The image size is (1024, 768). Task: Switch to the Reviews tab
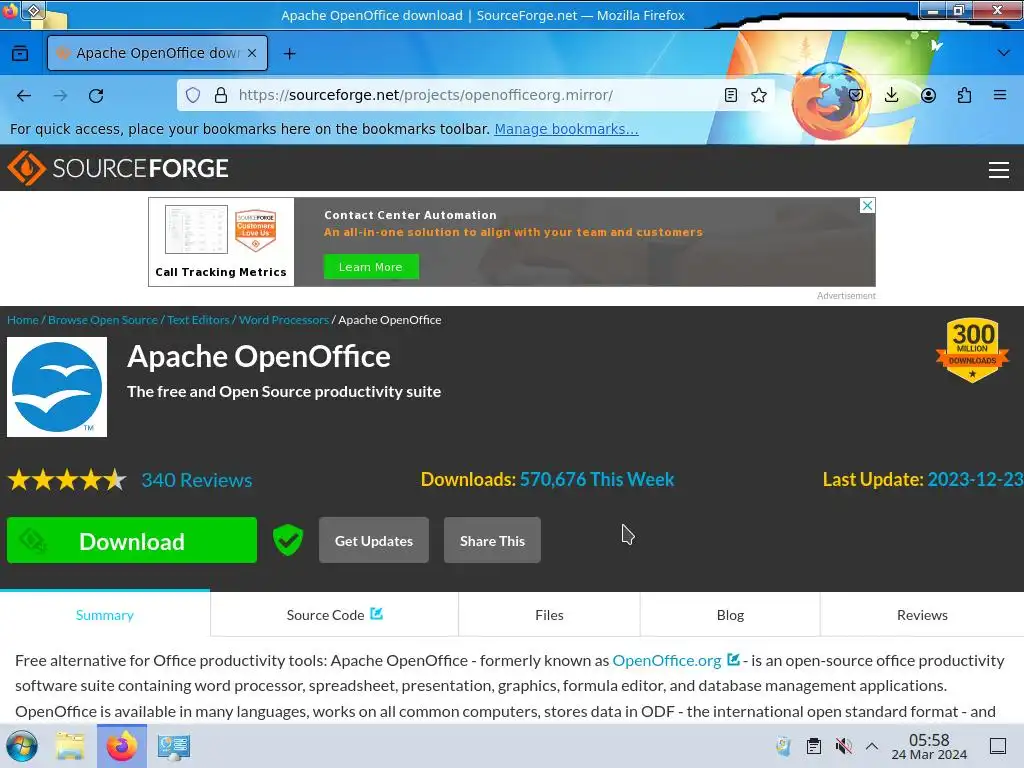(x=922, y=615)
